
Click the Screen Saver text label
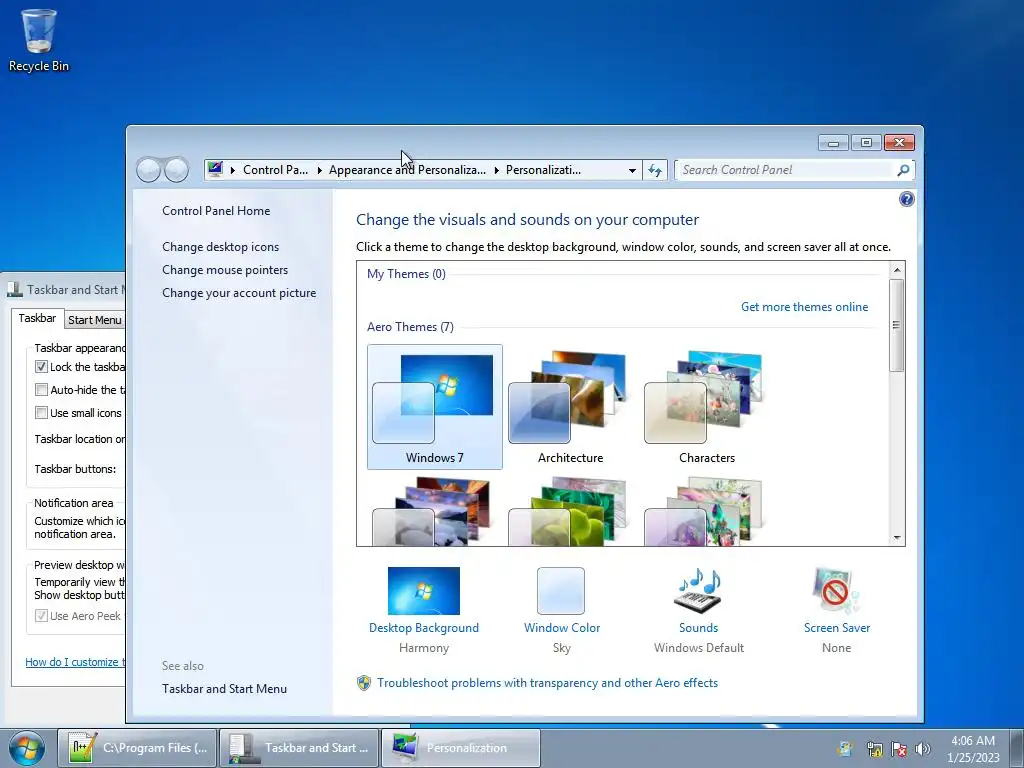click(837, 628)
